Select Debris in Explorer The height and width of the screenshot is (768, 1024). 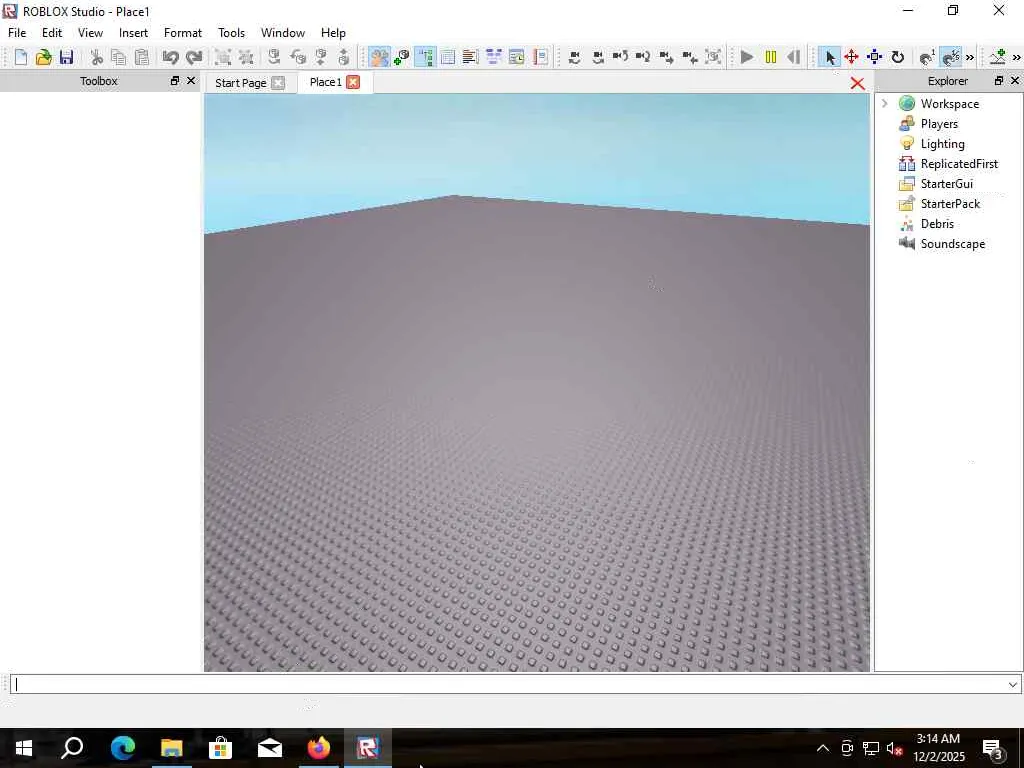click(x=937, y=224)
